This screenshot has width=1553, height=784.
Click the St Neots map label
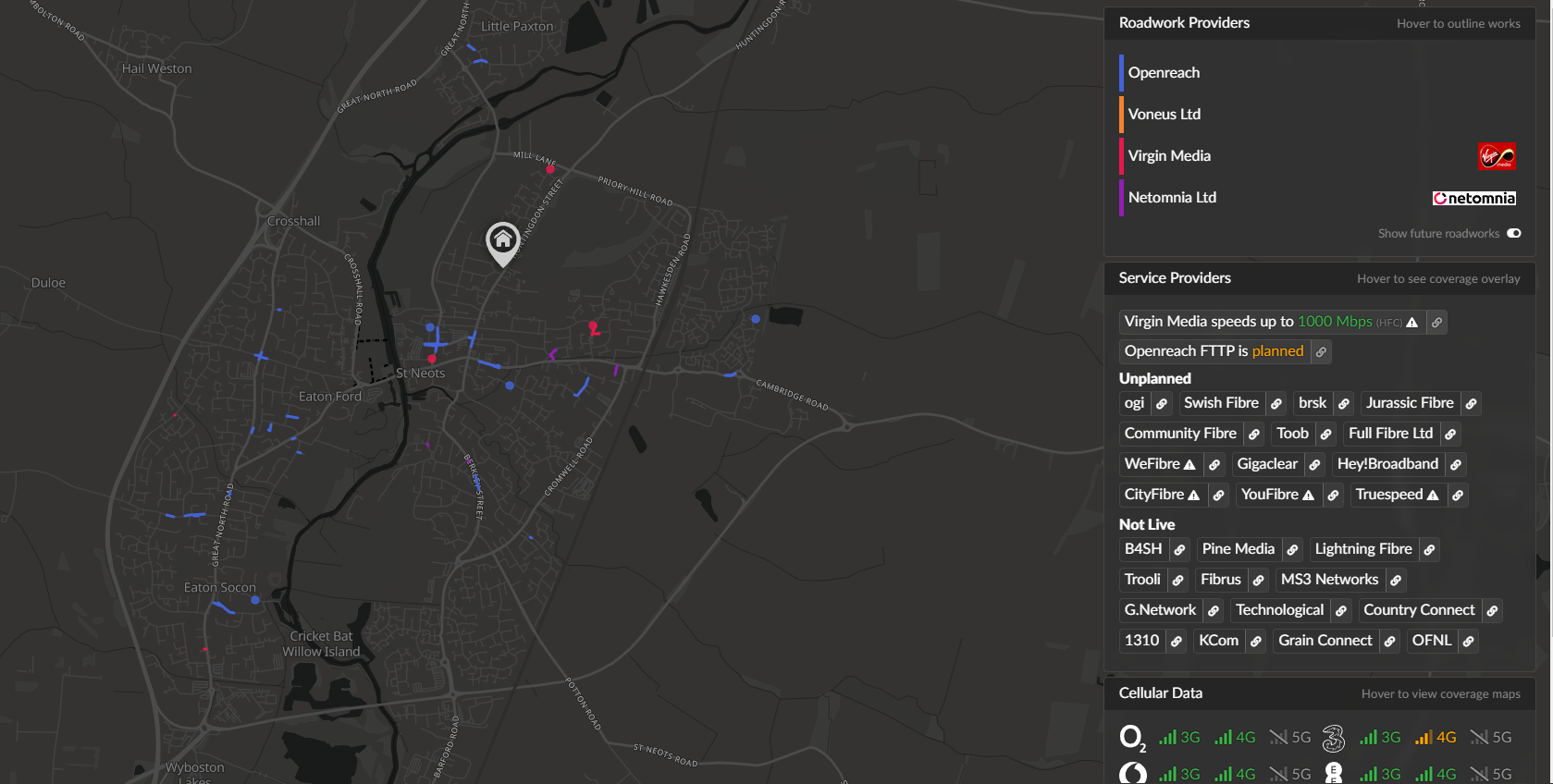421,374
